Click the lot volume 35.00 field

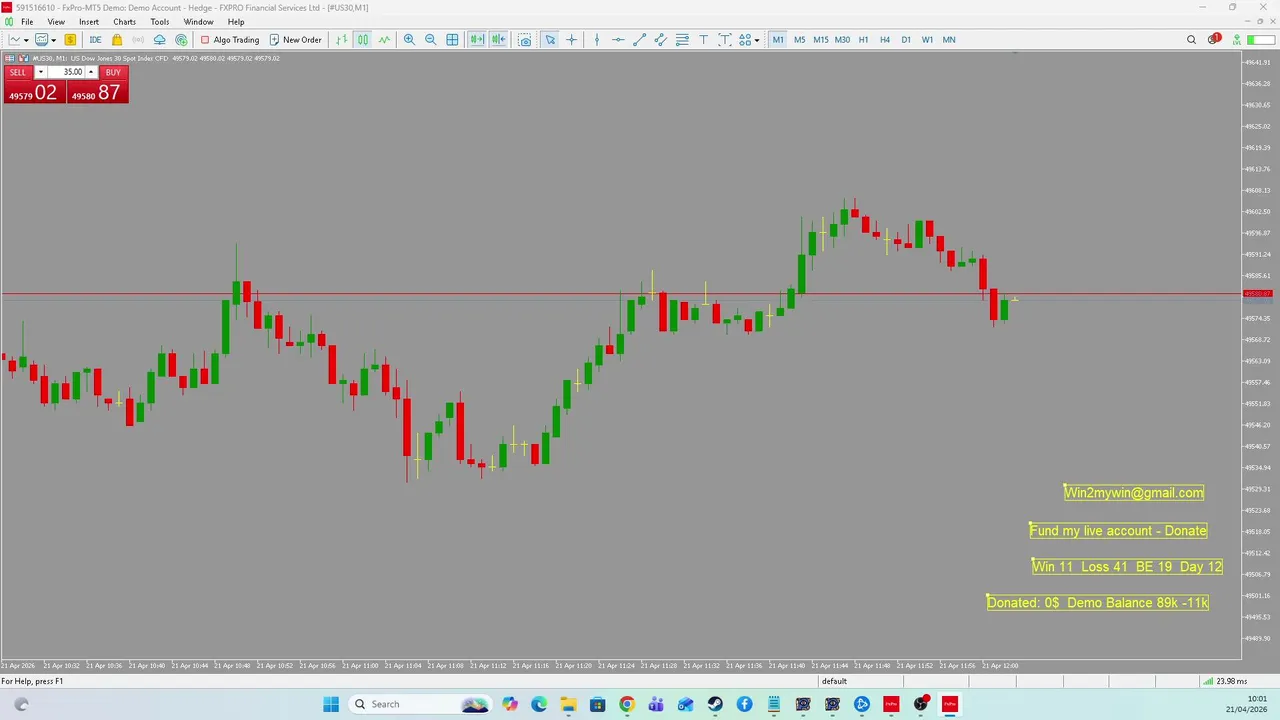click(66, 72)
